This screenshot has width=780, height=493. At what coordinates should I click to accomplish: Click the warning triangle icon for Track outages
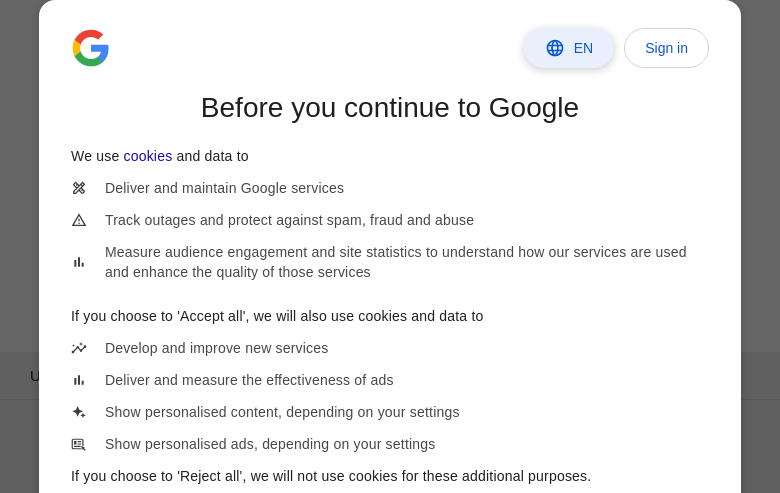(79, 220)
